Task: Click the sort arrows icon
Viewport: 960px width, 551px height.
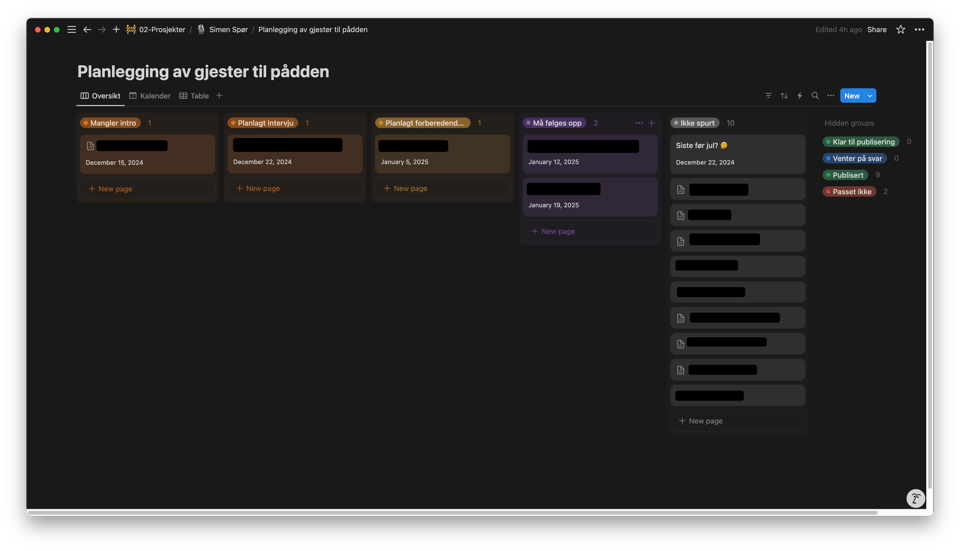Action: click(x=784, y=96)
